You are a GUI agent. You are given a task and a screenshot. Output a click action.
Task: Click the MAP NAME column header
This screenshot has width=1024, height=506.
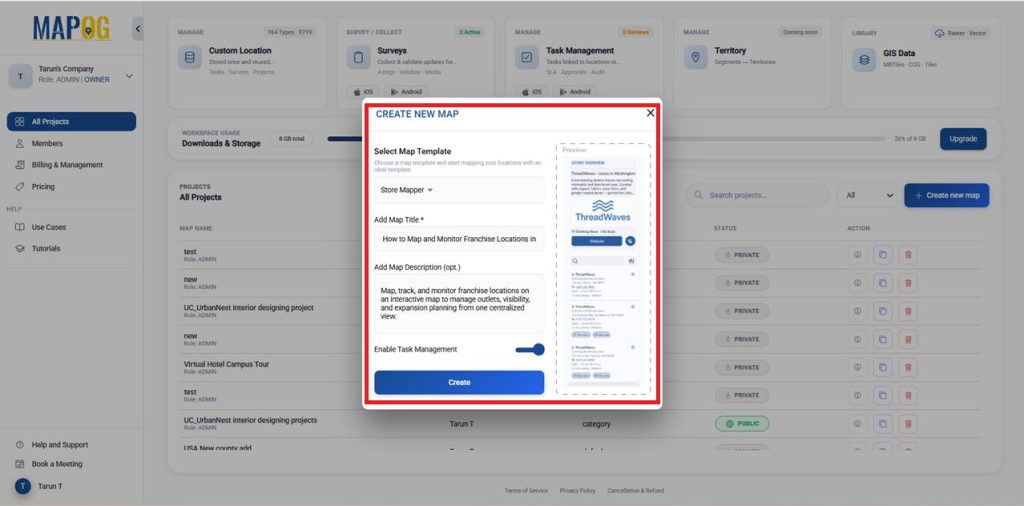196,229
